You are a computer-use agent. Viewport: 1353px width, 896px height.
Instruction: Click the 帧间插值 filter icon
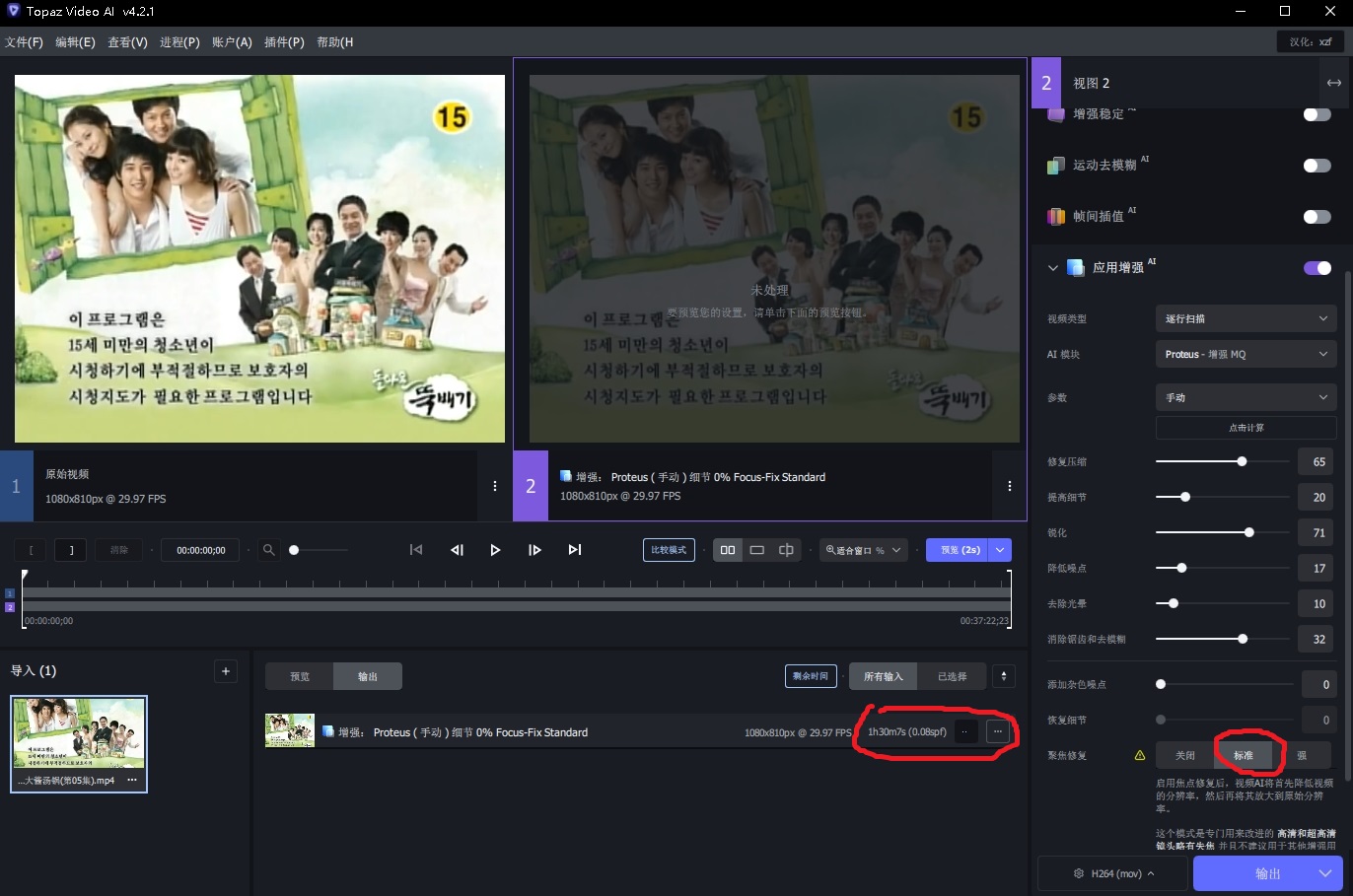[1056, 216]
